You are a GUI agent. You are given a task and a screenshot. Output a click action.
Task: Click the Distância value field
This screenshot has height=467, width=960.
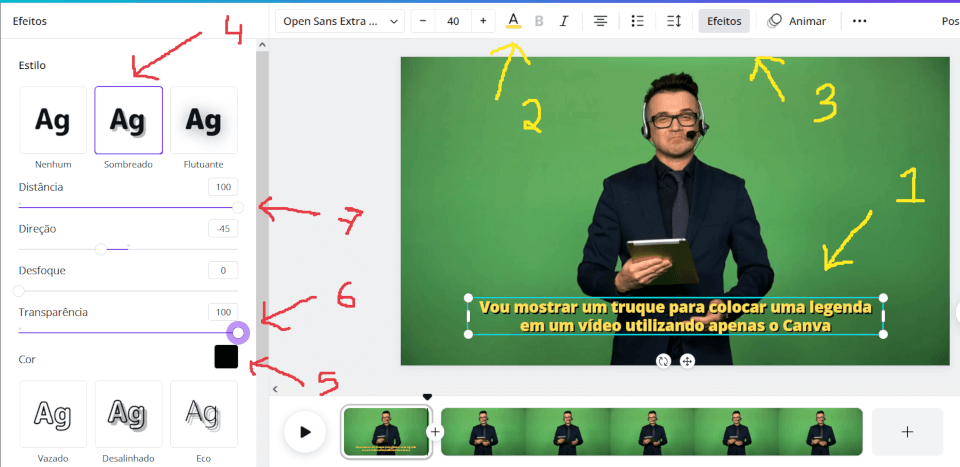point(223,187)
